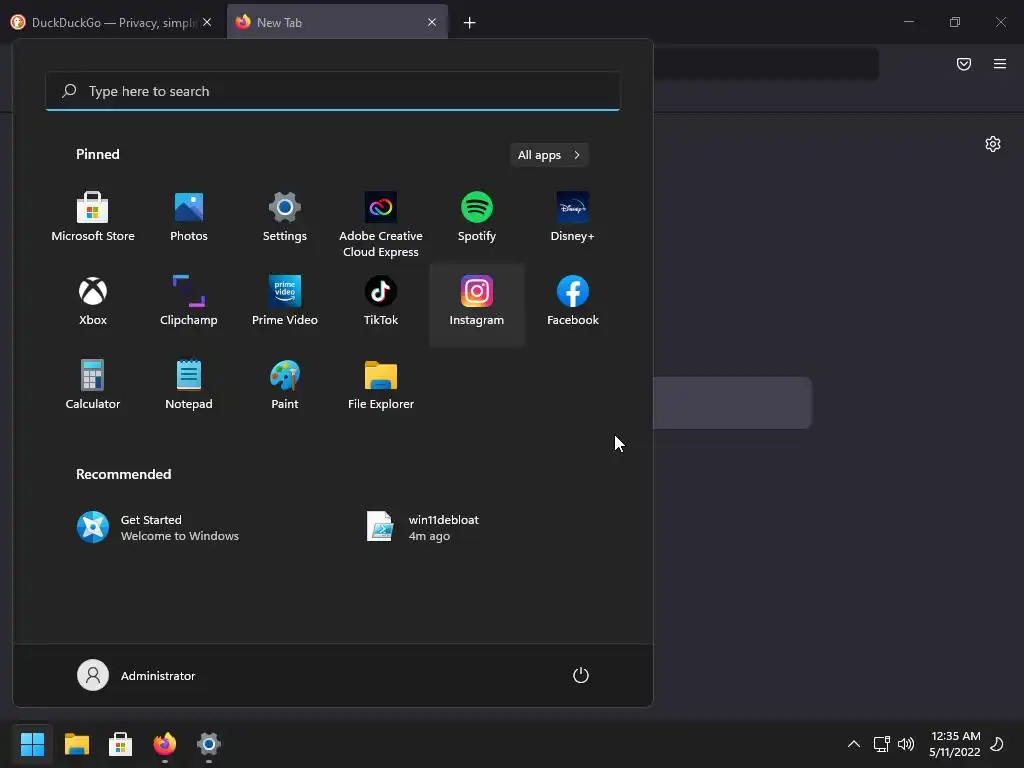Click the All apps button
This screenshot has width=1024, height=768.
549,155
